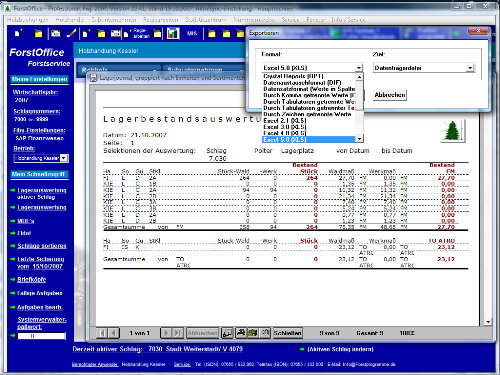
Task: Click the printer setup icon after grey Abbrechen
Action: [227, 333]
